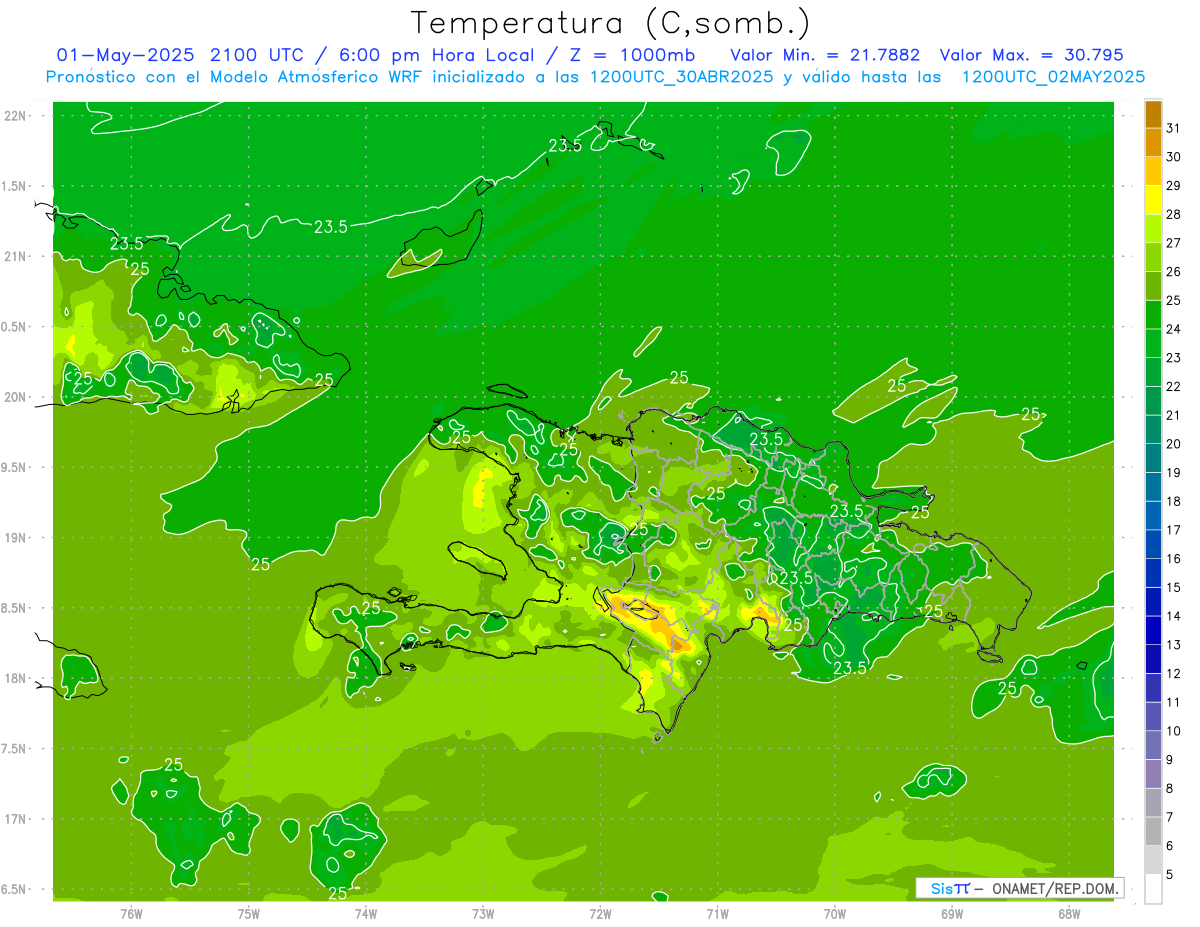Click the '20N' latitude axis label
This screenshot has width=1200, height=927.
[16, 397]
